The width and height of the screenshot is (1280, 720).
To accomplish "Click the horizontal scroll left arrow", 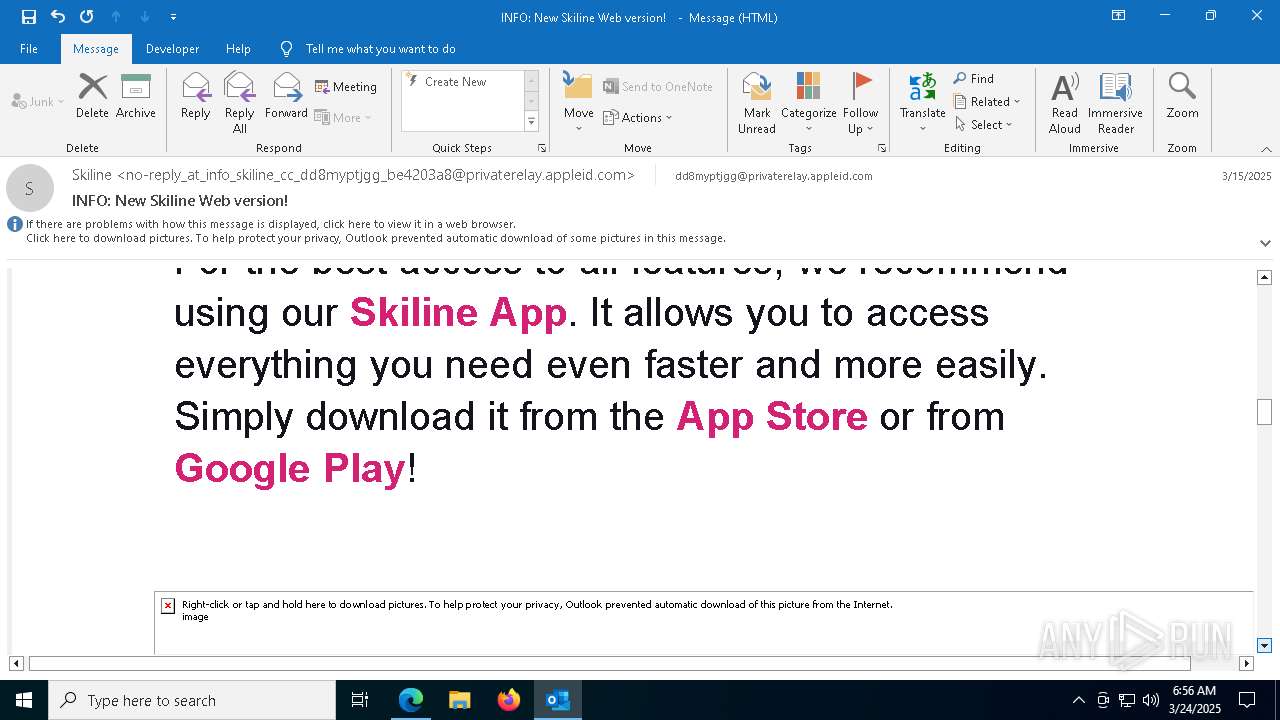I will pyautogui.click(x=16, y=663).
